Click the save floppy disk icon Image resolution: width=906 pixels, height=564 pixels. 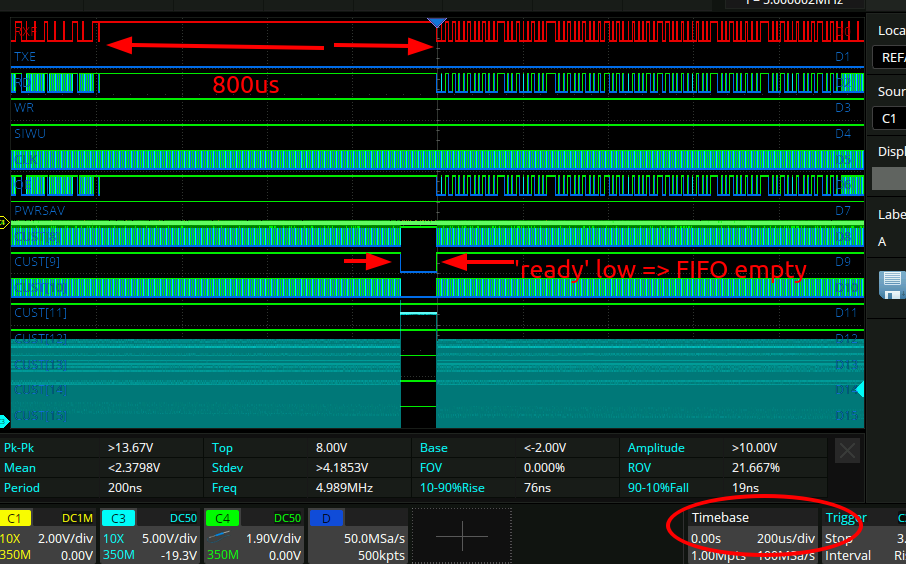[891, 285]
